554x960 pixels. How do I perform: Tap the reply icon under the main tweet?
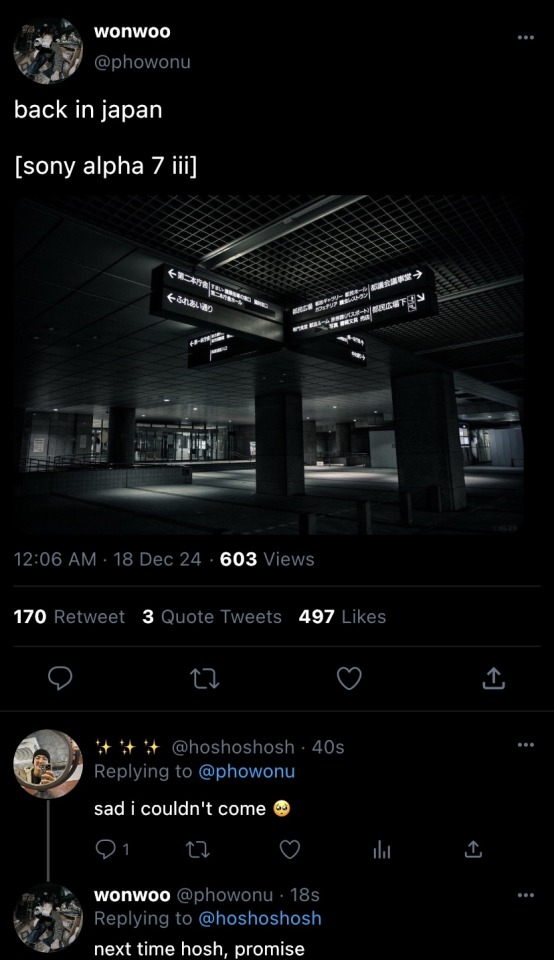coord(60,678)
